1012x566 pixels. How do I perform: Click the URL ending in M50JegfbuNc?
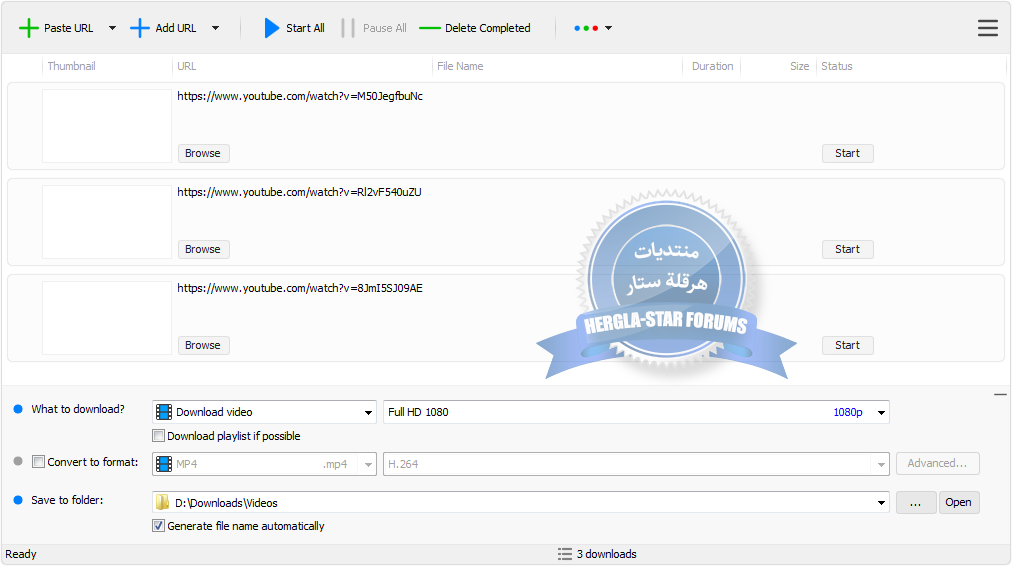[x=300, y=96]
